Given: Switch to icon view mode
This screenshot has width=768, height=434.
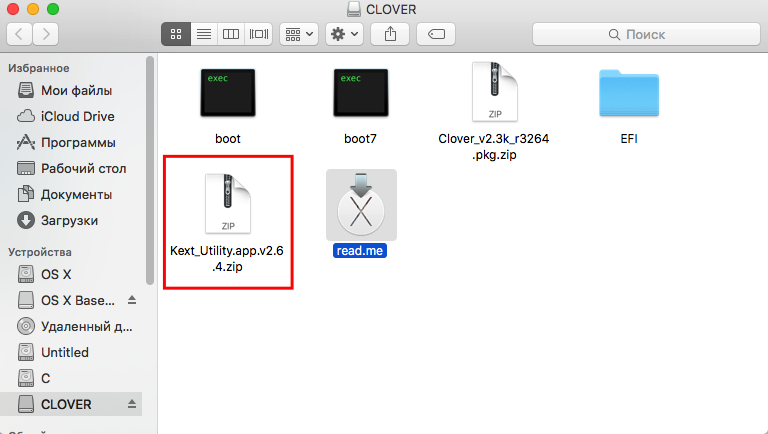Looking at the screenshot, I should coord(176,34).
